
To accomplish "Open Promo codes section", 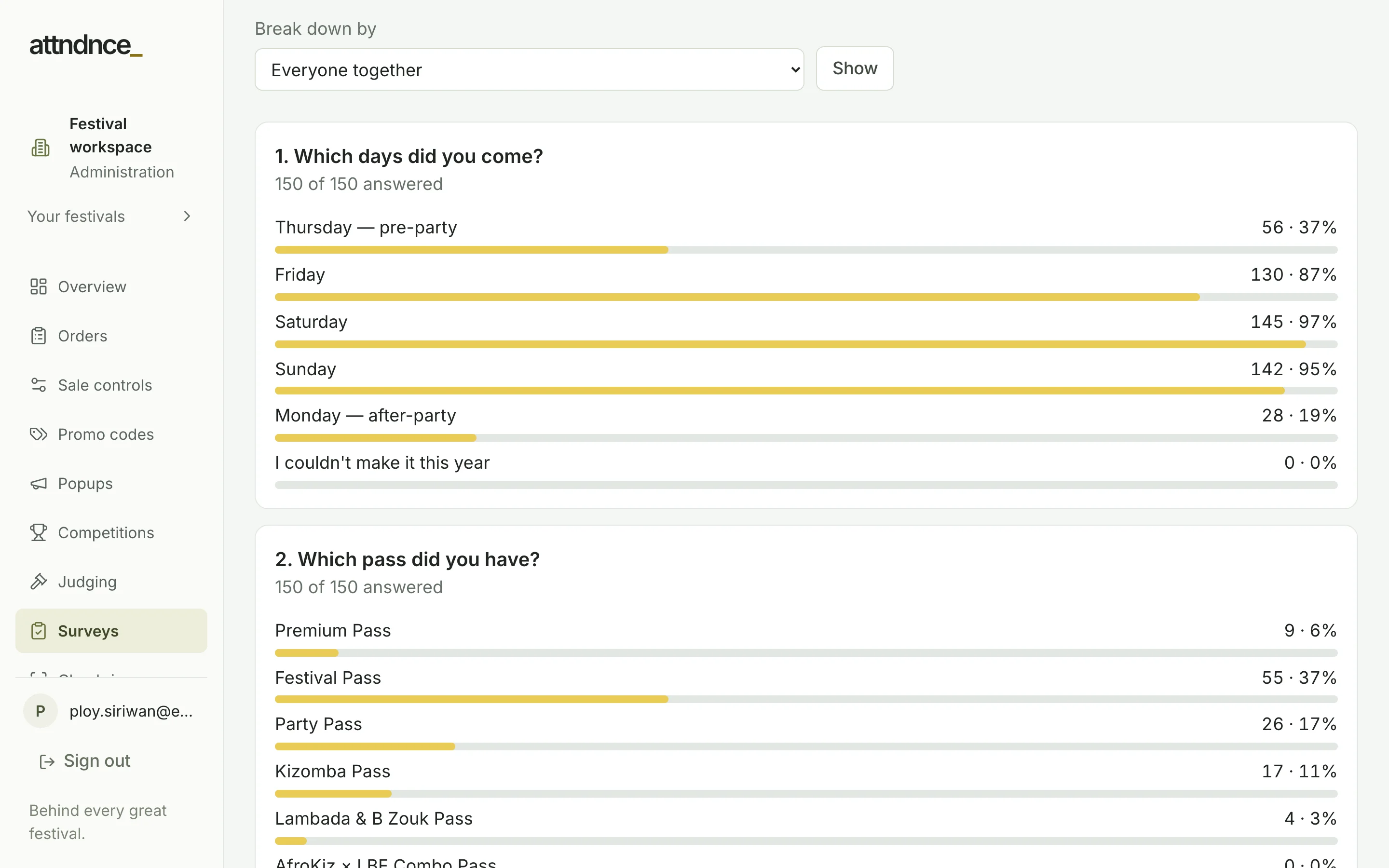I will [x=111, y=434].
